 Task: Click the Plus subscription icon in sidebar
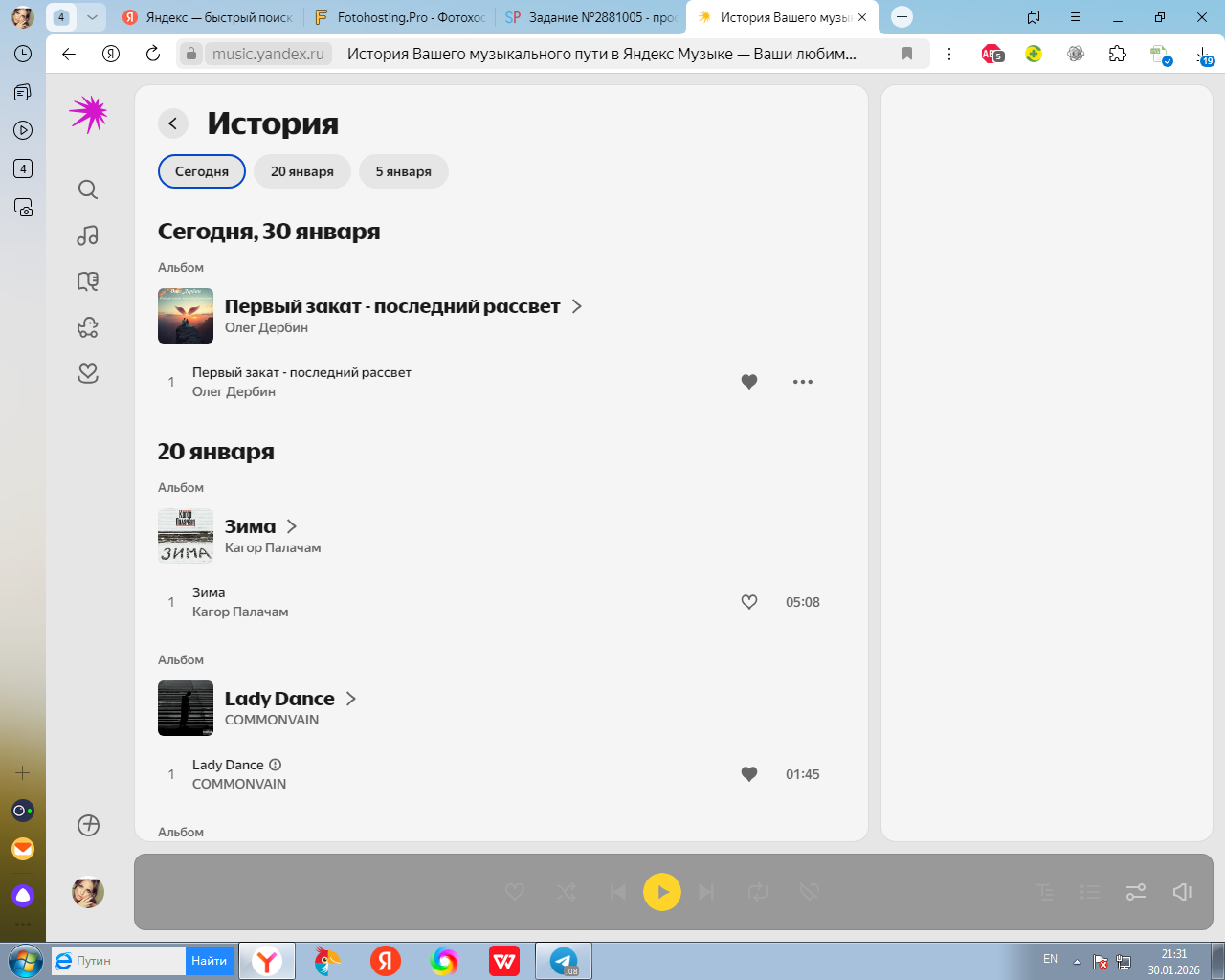click(x=88, y=825)
